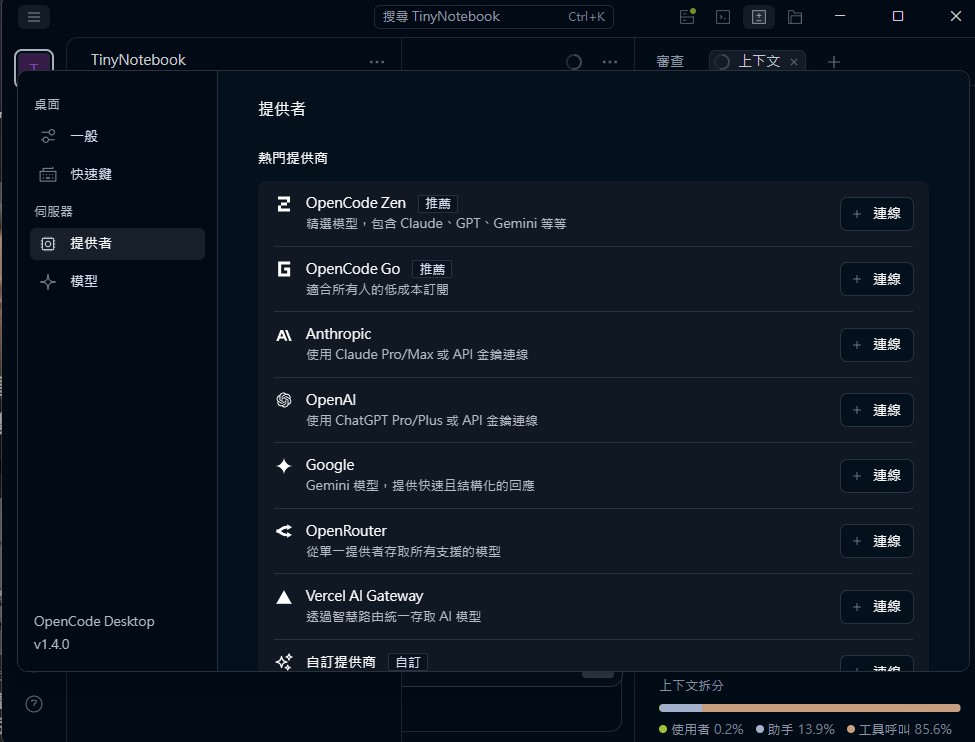The height and width of the screenshot is (742, 975).
Task: Click the keyboard icon beside 快速鍵
Action: 48,175
